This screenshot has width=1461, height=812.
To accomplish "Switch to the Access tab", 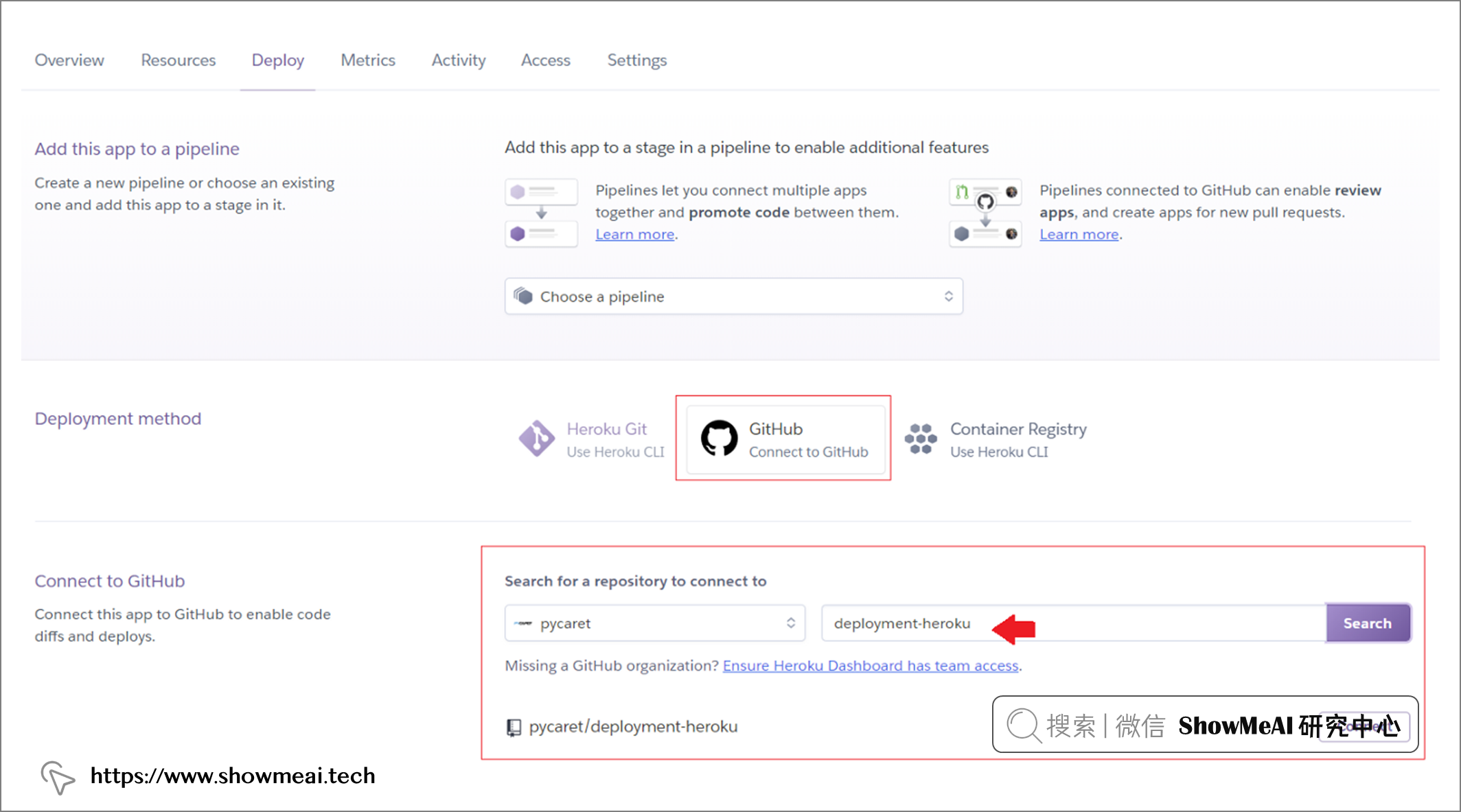I will 546,60.
